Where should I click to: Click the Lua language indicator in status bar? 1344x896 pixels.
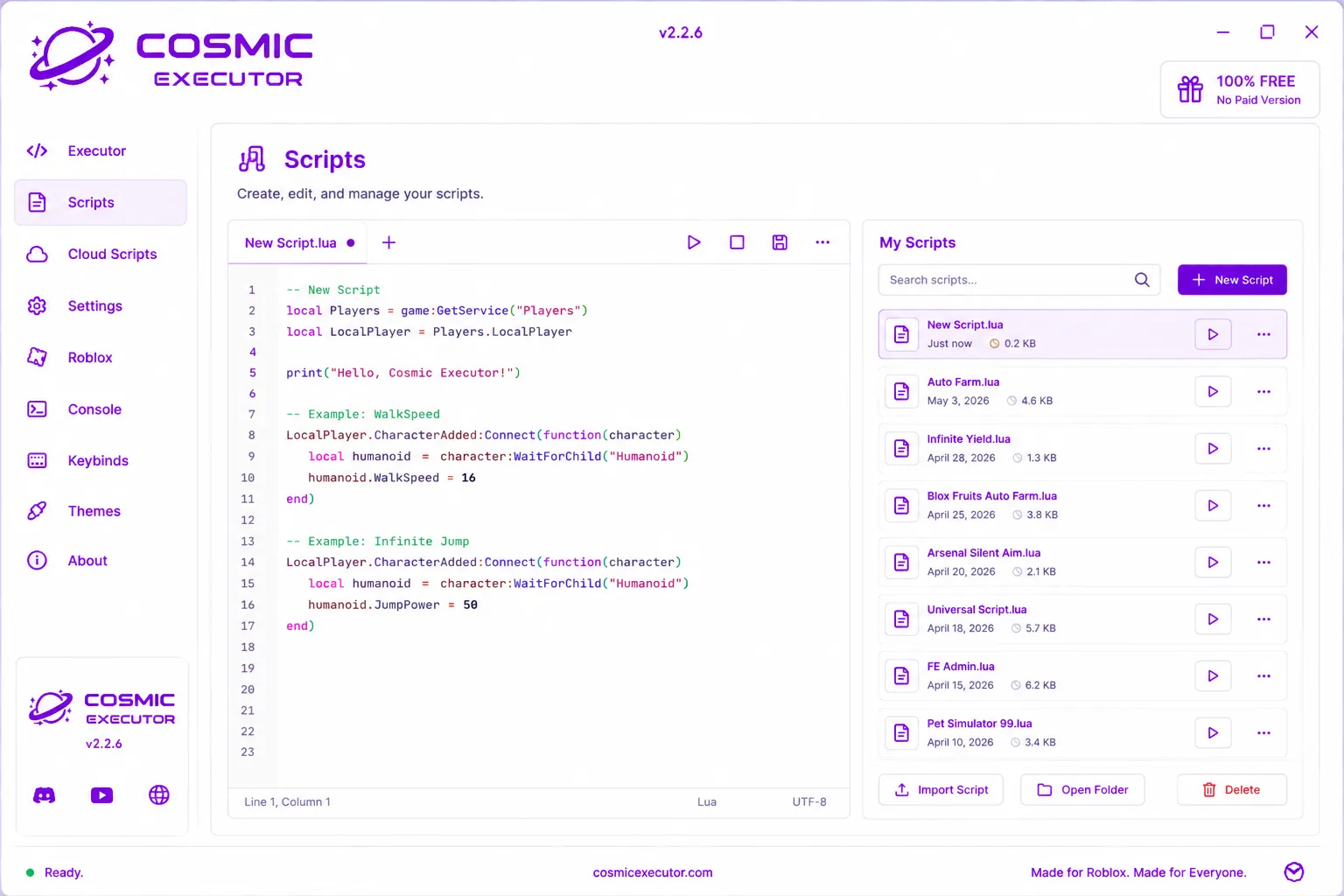(707, 801)
